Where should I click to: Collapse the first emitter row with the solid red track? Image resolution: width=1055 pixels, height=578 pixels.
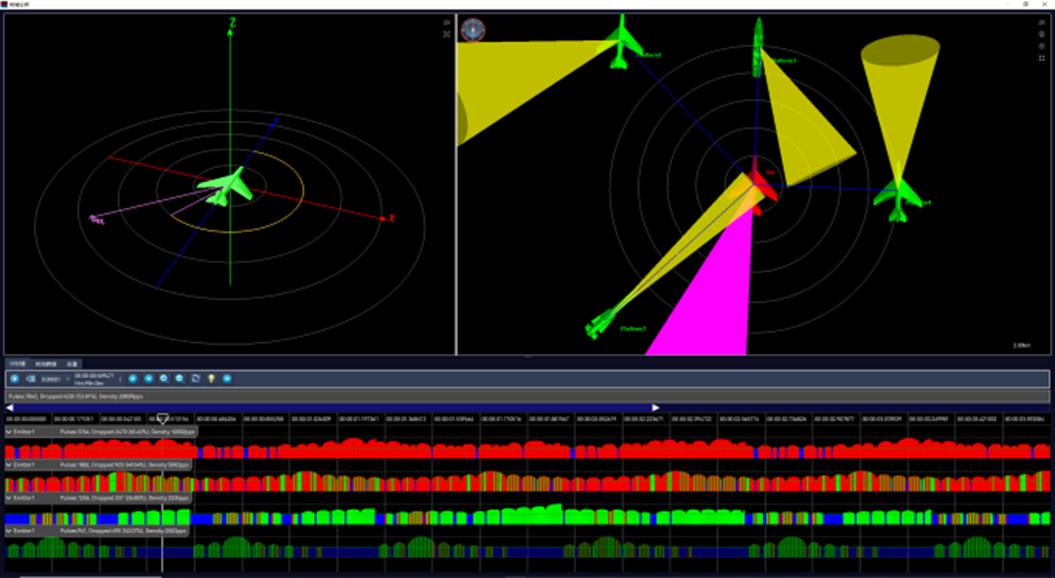point(9,431)
